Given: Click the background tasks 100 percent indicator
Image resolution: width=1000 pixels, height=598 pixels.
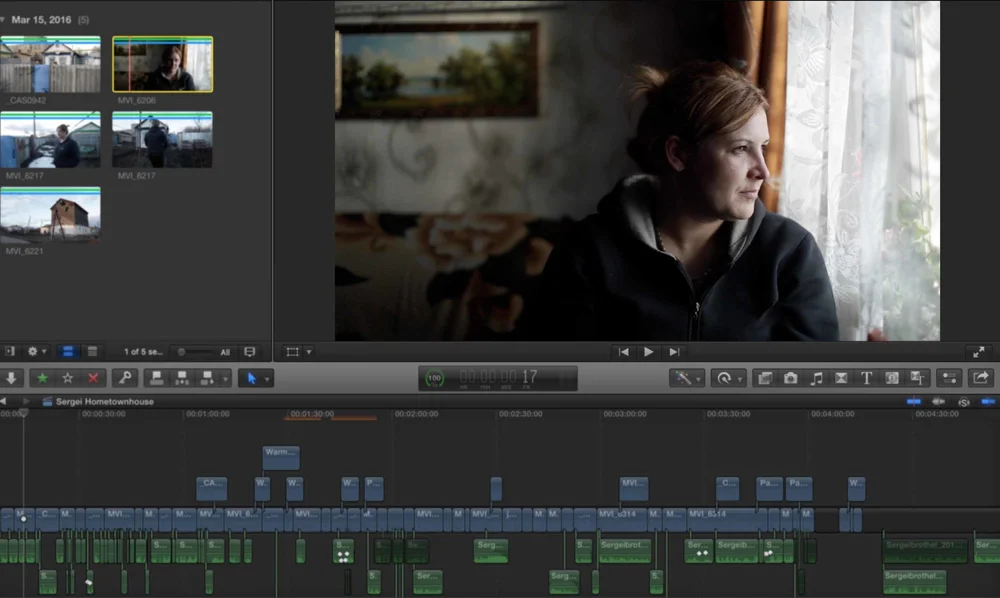Looking at the screenshot, I should point(434,378).
